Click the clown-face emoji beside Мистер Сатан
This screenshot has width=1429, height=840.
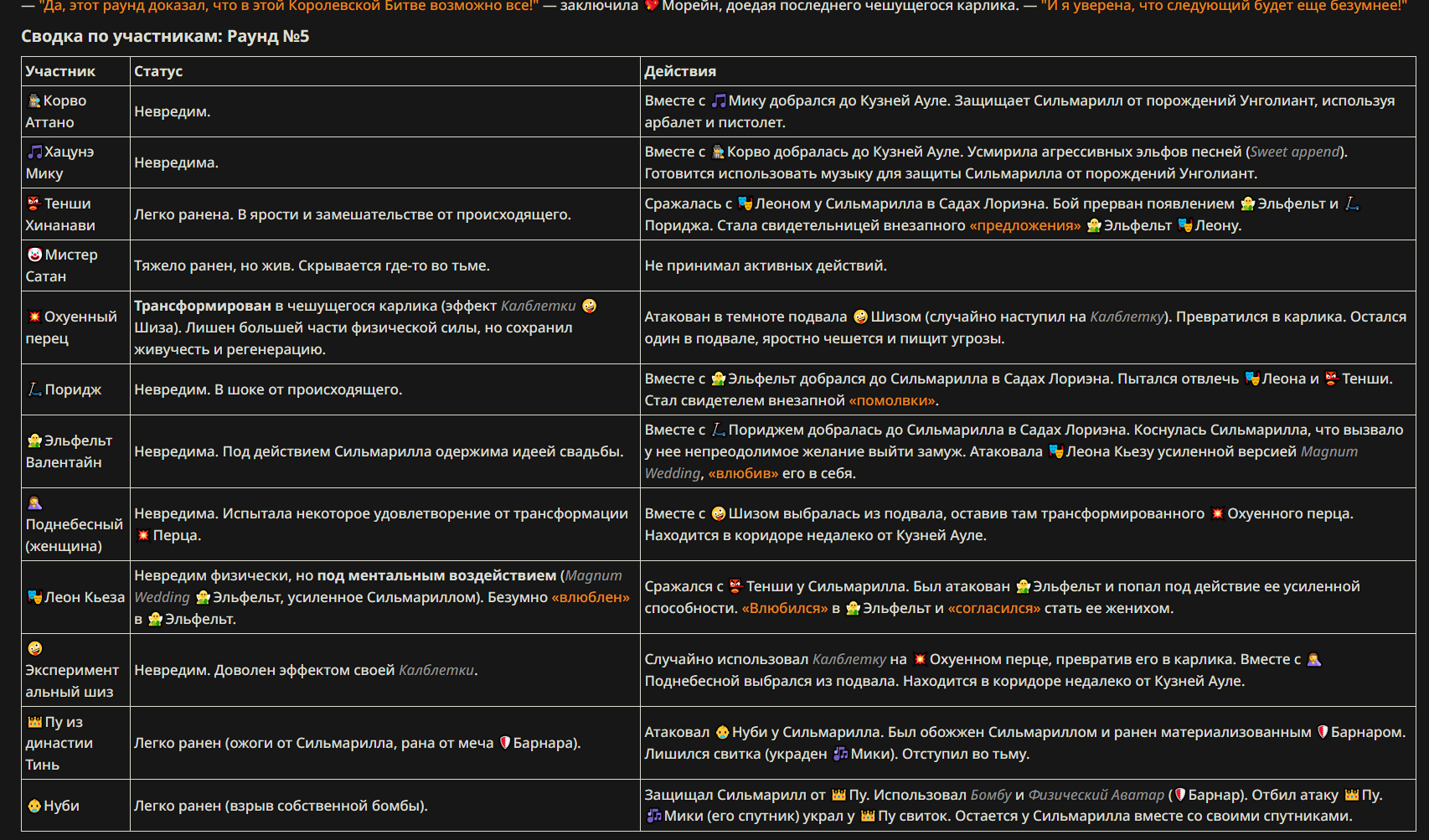pos(34,255)
